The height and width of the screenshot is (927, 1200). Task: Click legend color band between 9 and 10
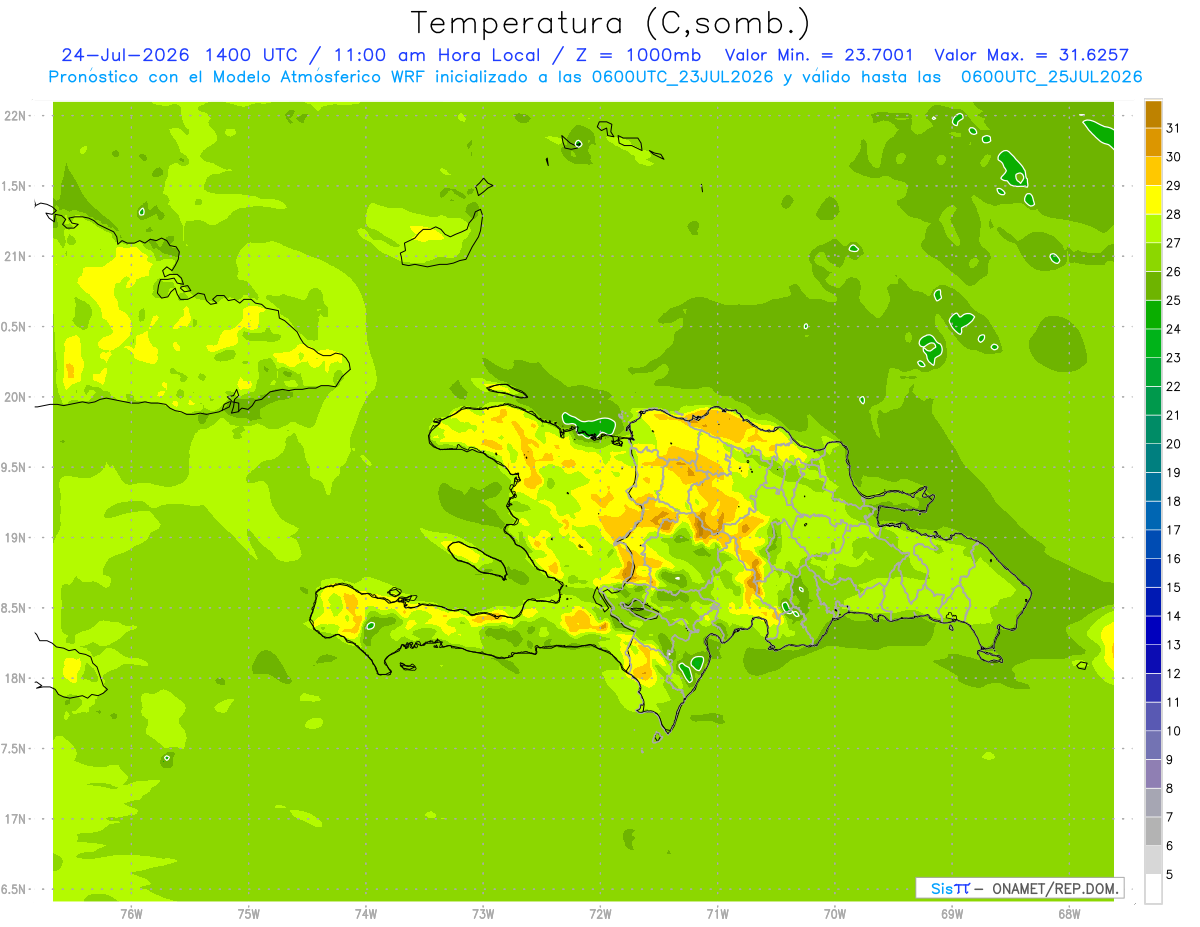1153,745
